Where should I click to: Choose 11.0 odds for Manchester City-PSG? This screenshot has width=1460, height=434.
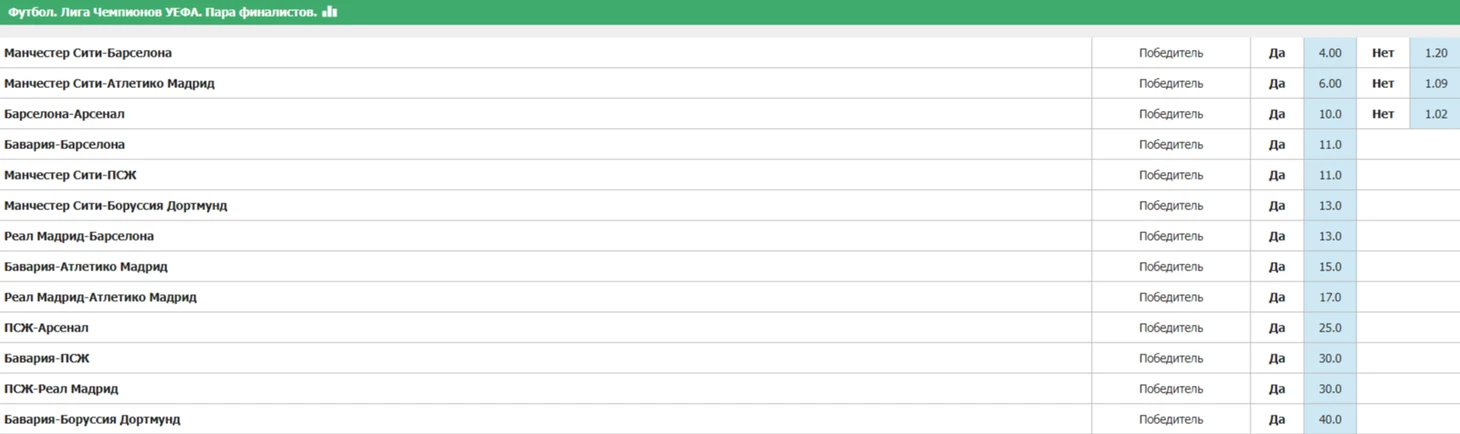click(1330, 175)
